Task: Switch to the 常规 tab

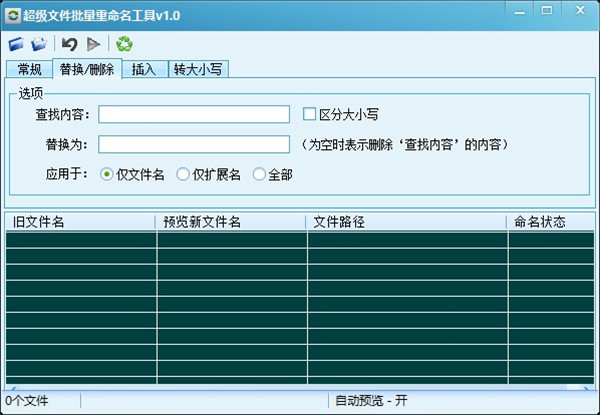Action: click(x=29, y=70)
